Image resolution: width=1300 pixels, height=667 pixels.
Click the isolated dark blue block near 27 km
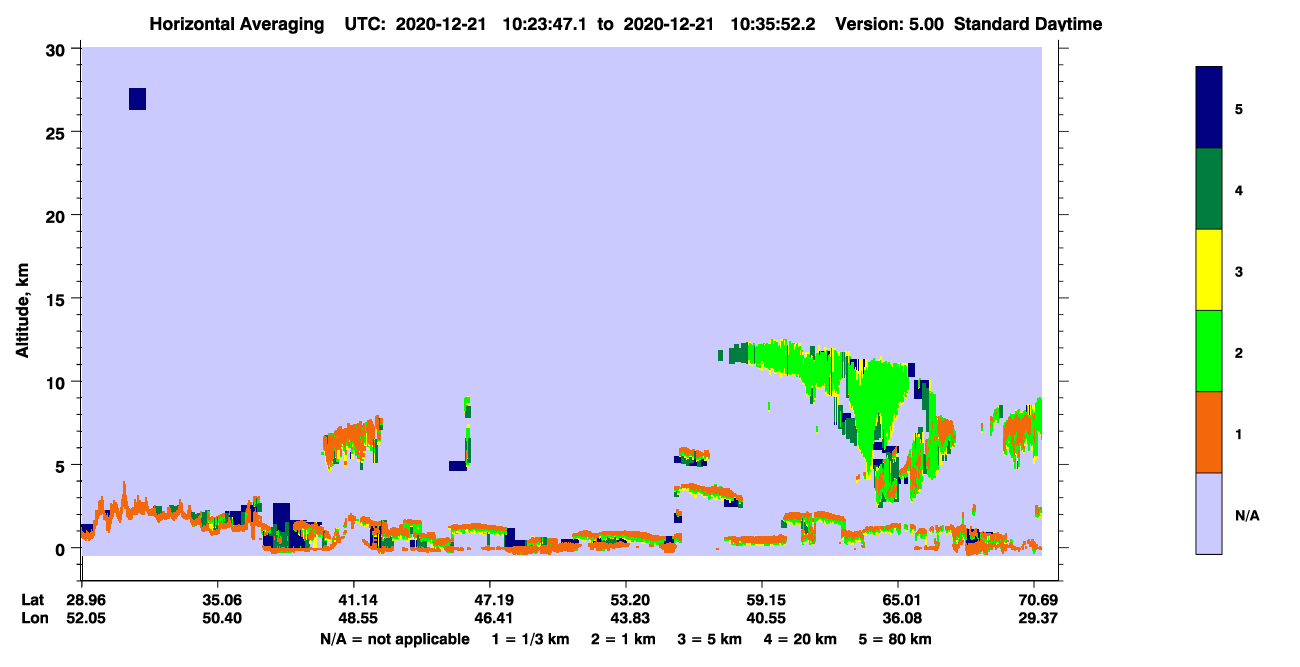coord(137,99)
